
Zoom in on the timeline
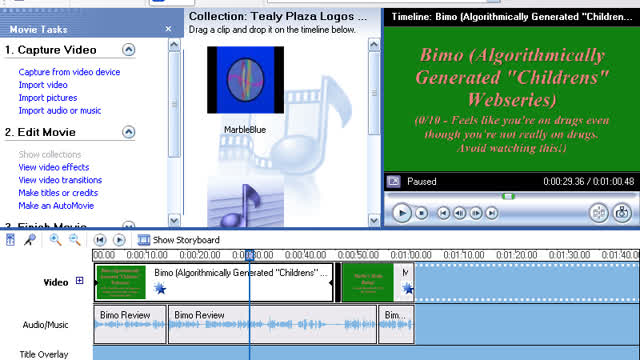coord(55,240)
